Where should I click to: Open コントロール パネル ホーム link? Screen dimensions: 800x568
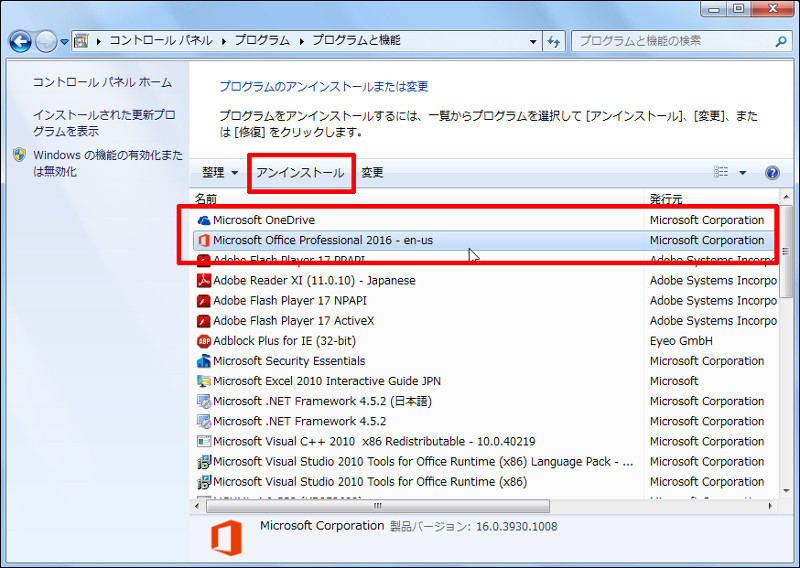tap(102, 82)
